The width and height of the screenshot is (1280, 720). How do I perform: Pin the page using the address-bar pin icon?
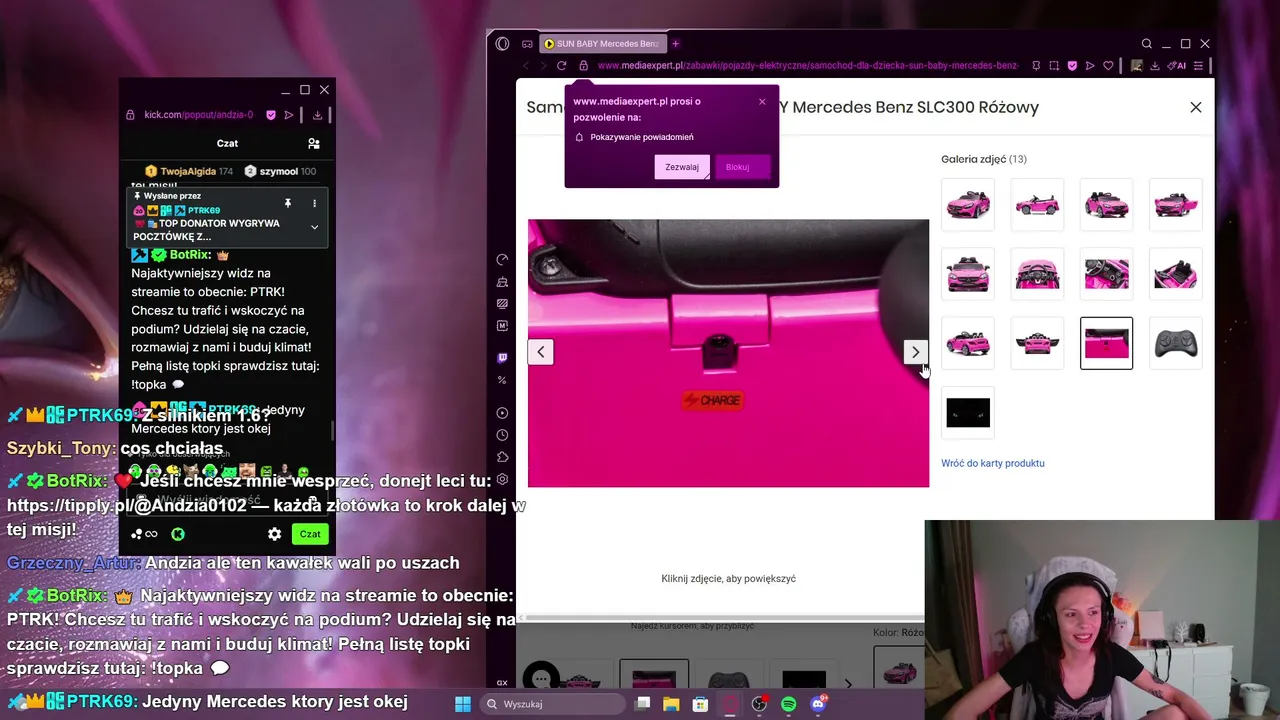[x=1036, y=66]
